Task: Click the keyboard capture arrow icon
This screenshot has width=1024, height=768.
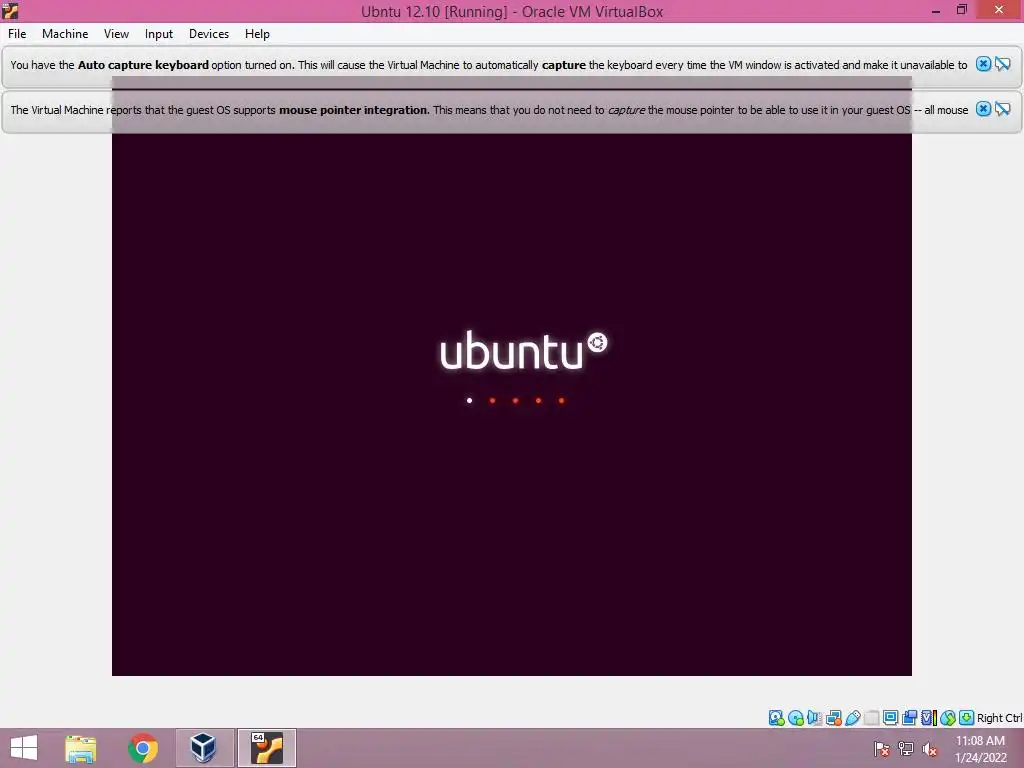Action: pos(967,718)
